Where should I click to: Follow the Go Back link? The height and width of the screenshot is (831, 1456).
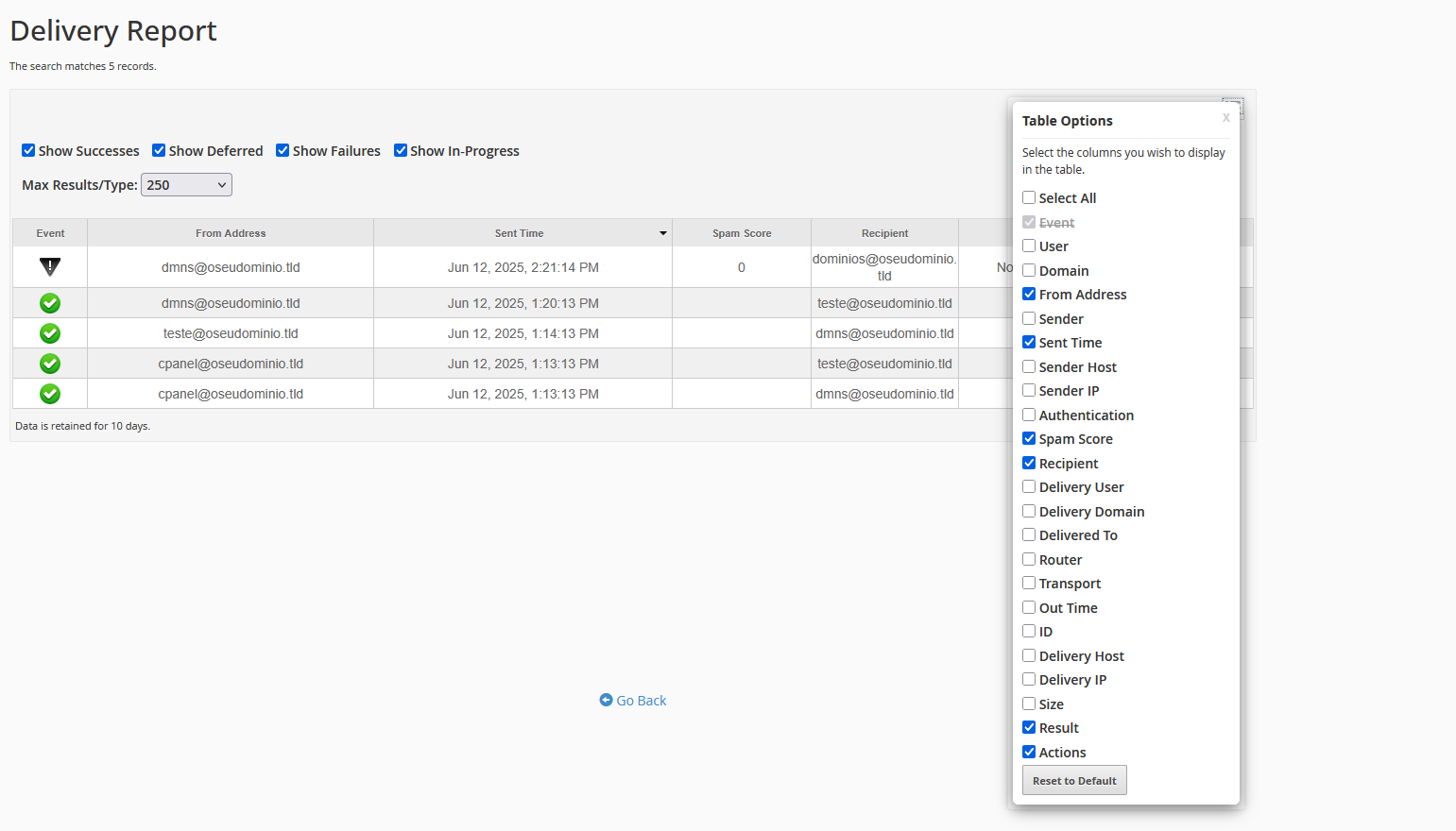pyautogui.click(x=641, y=701)
